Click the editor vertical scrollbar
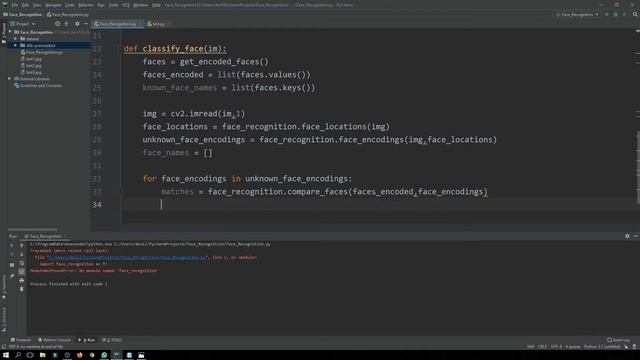Viewport: 640px width, 360px height. [638, 167]
